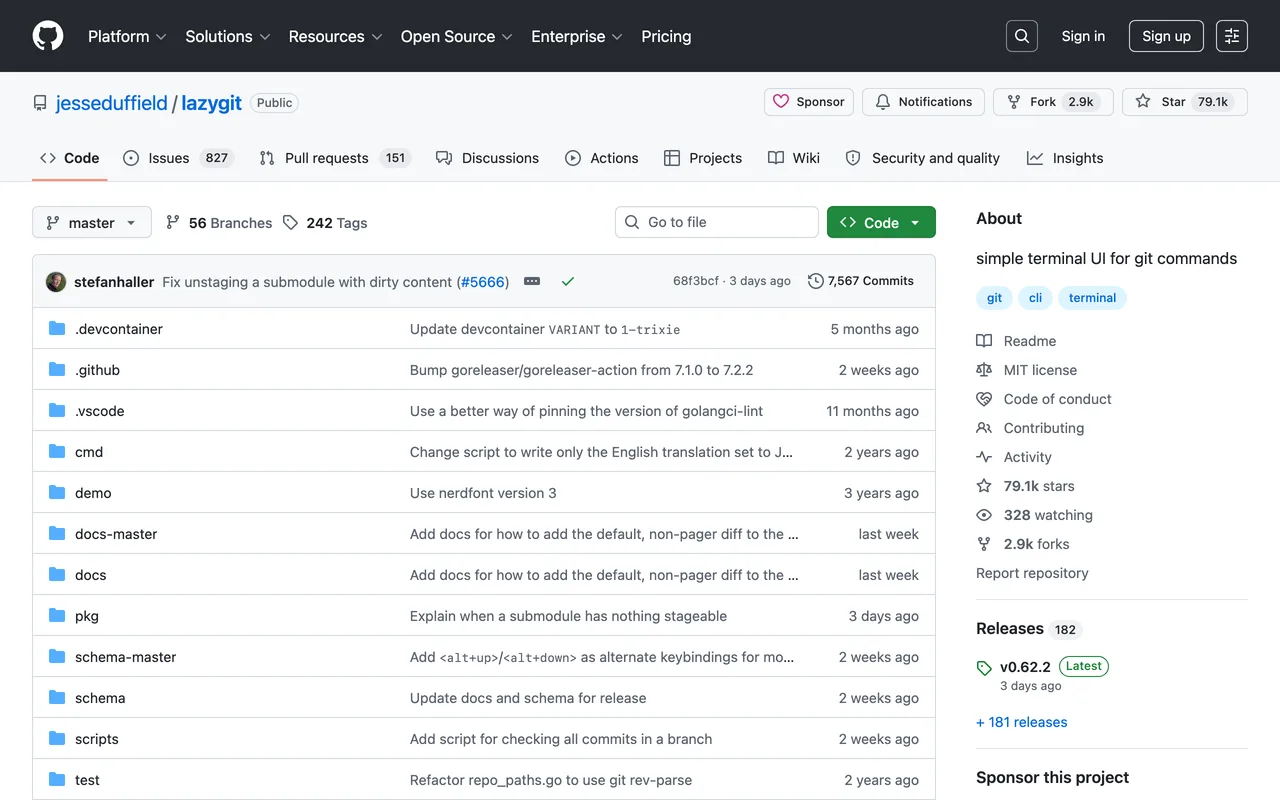1280x800 pixels.
Task: Open the Security and quality tab
Action: point(922,158)
